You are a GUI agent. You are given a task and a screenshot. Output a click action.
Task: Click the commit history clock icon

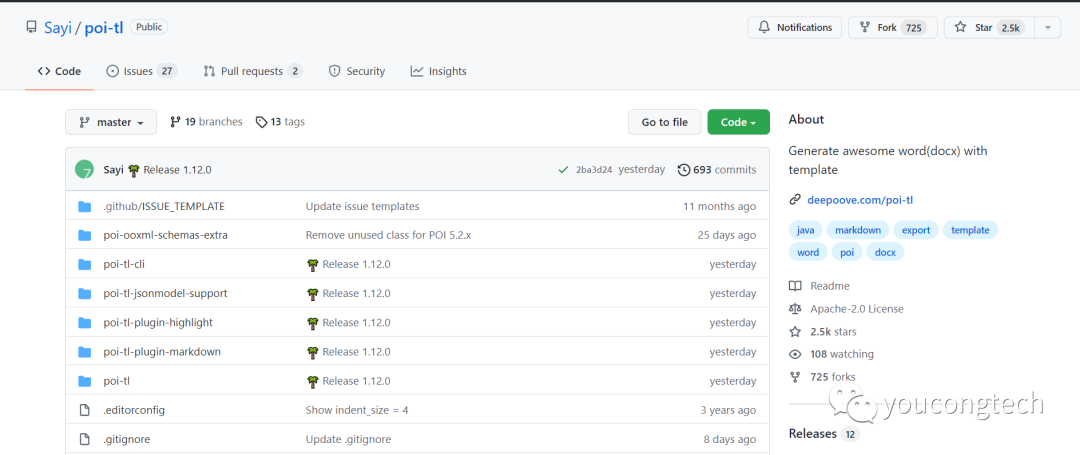[x=684, y=170]
